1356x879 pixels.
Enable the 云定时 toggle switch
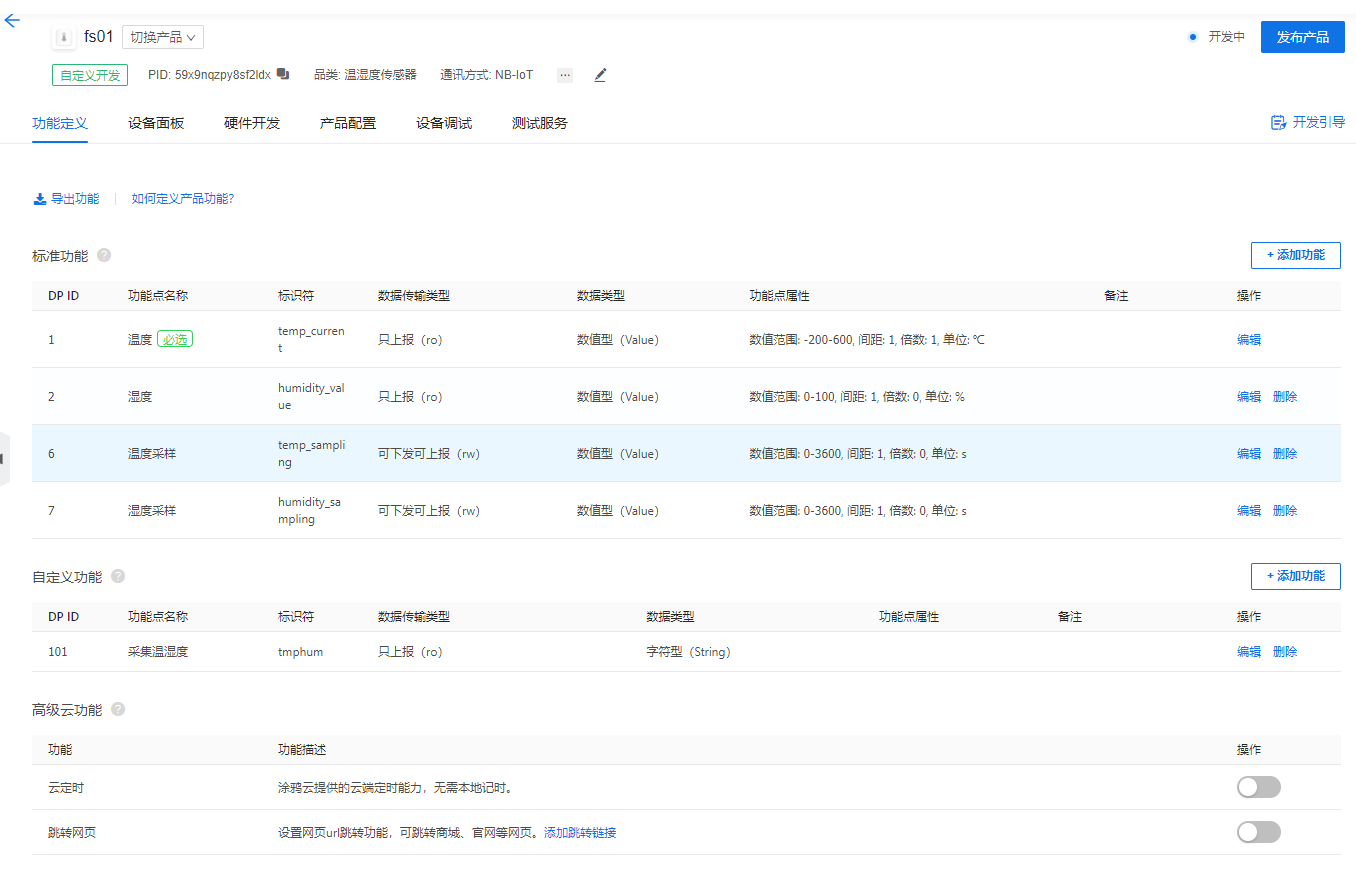coord(1258,787)
